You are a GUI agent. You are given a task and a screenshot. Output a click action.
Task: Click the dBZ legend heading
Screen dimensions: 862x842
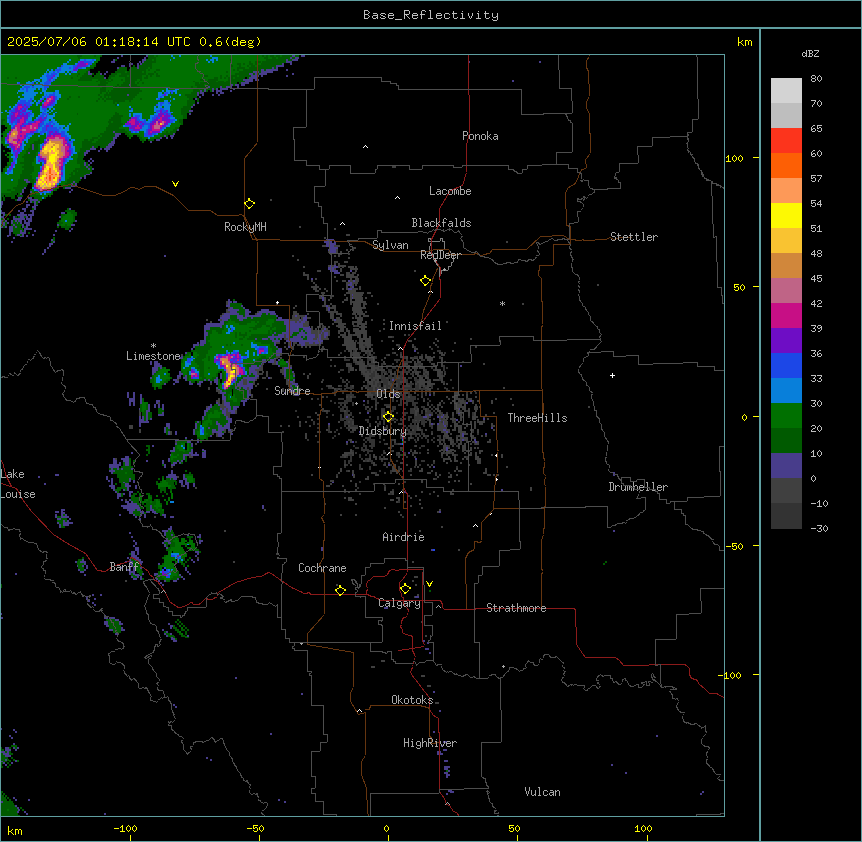pos(810,53)
